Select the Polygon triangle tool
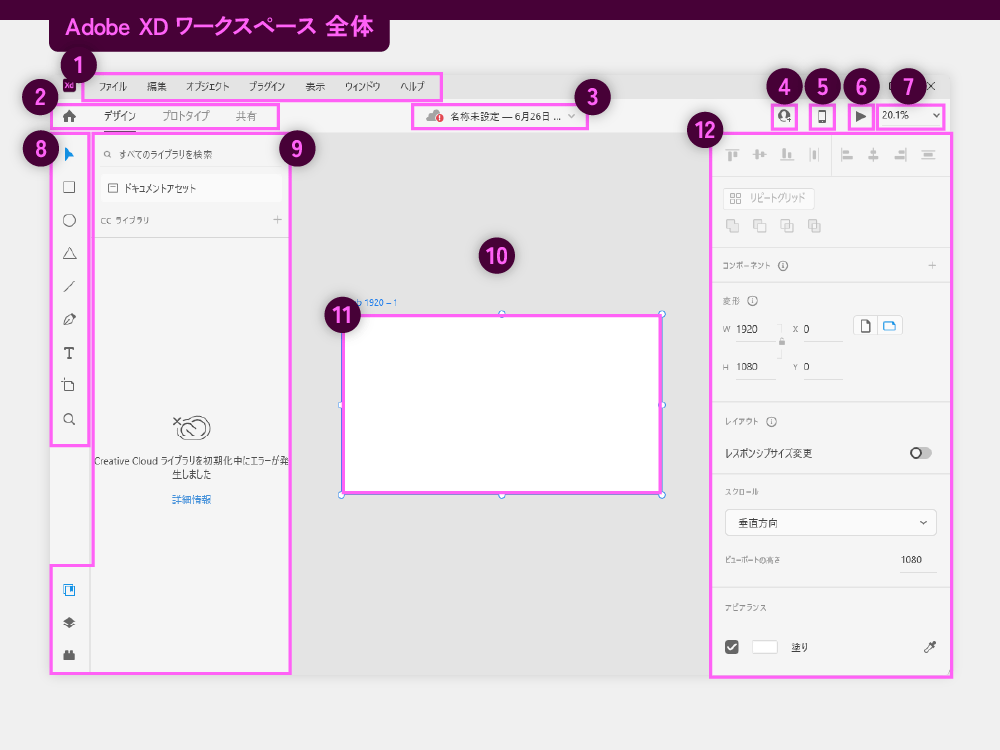1000x750 pixels. [70, 253]
